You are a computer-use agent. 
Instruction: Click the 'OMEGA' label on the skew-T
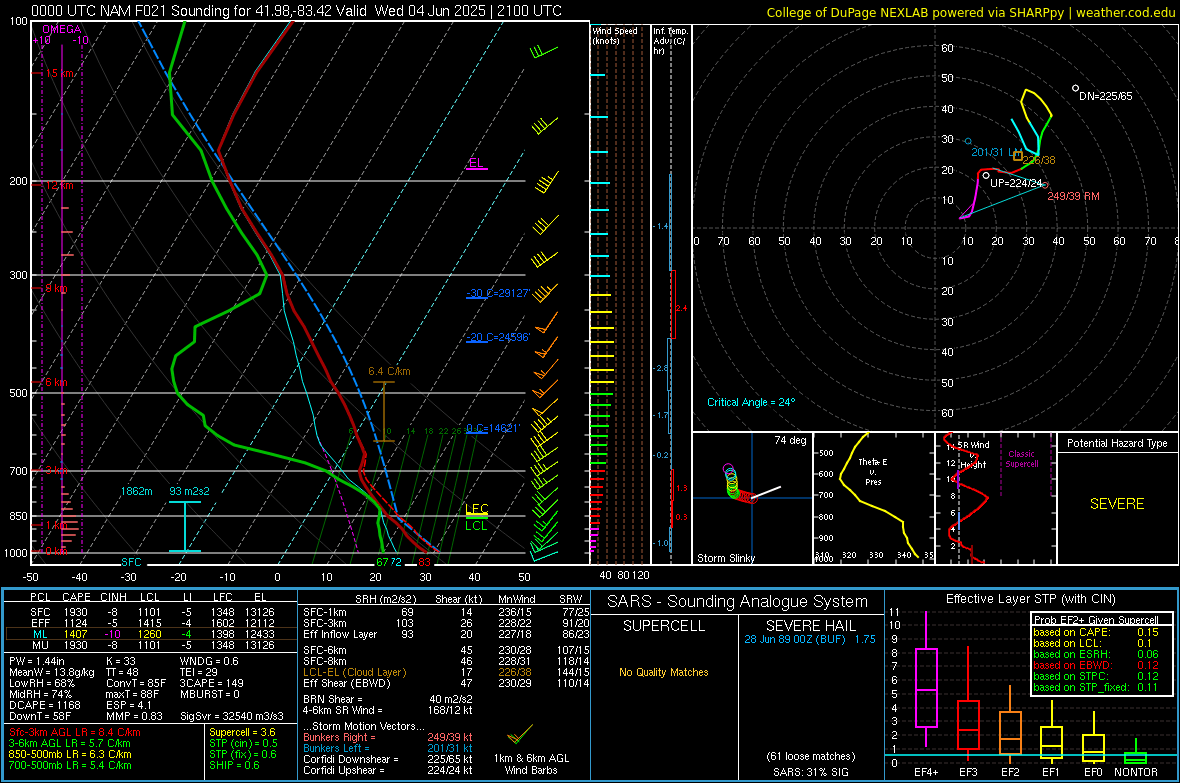point(62,29)
